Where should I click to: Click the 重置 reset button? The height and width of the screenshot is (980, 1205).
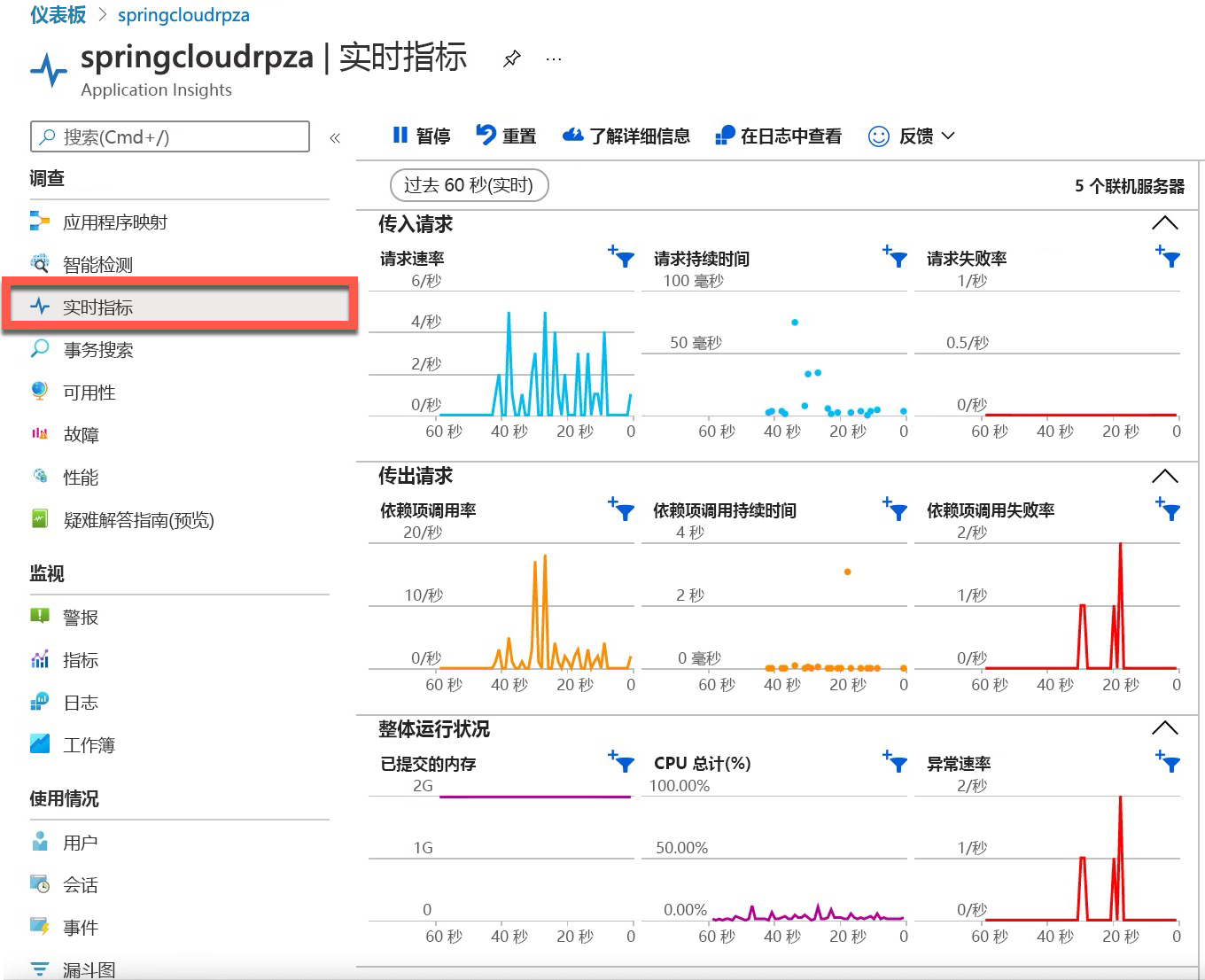click(506, 136)
